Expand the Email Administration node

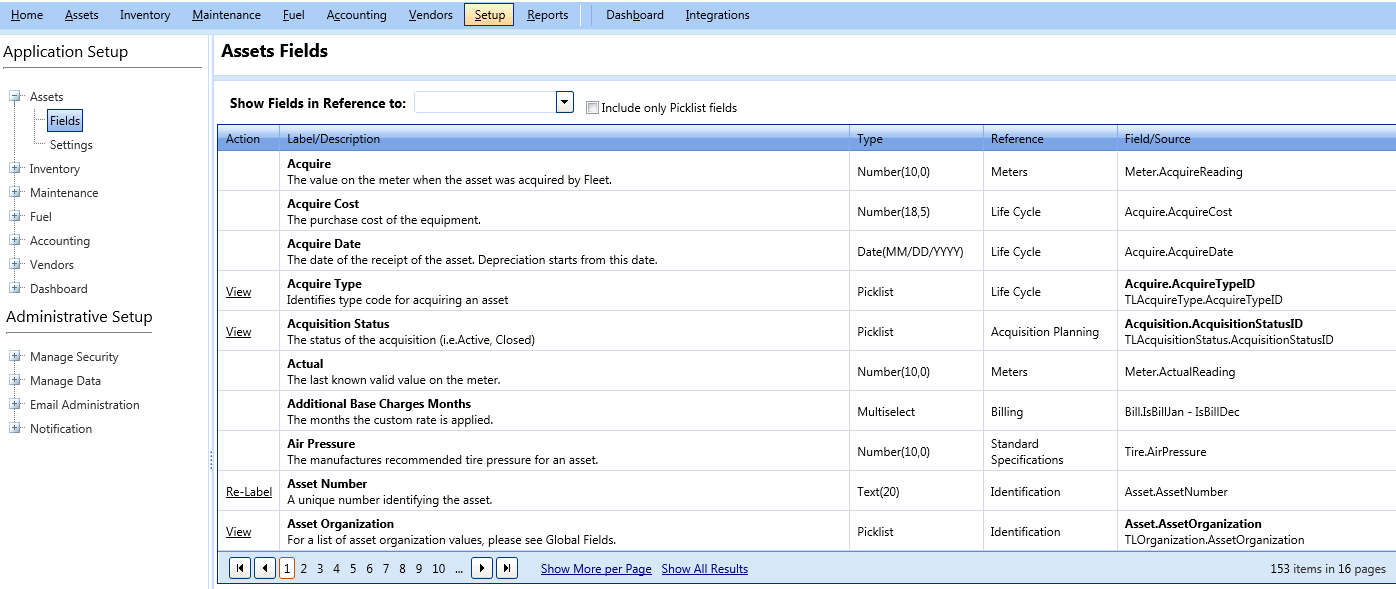[15, 405]
